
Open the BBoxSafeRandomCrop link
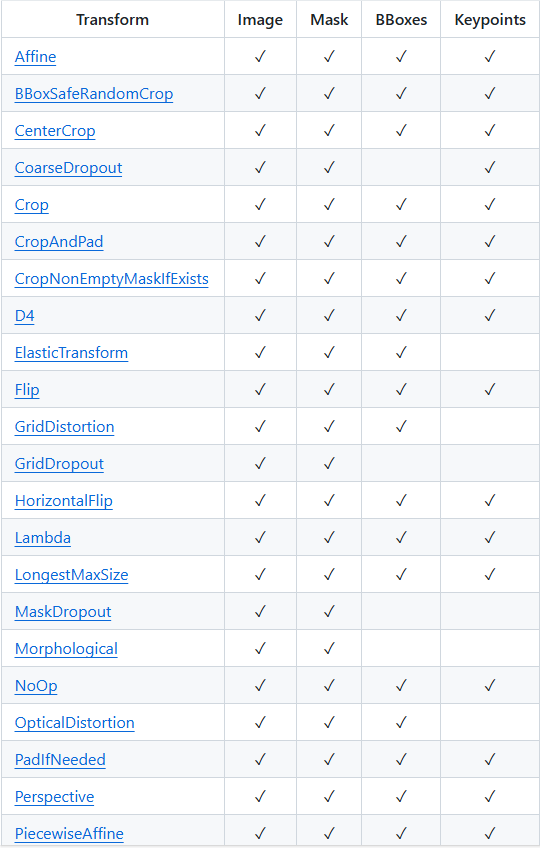click(x=94, y=94)
